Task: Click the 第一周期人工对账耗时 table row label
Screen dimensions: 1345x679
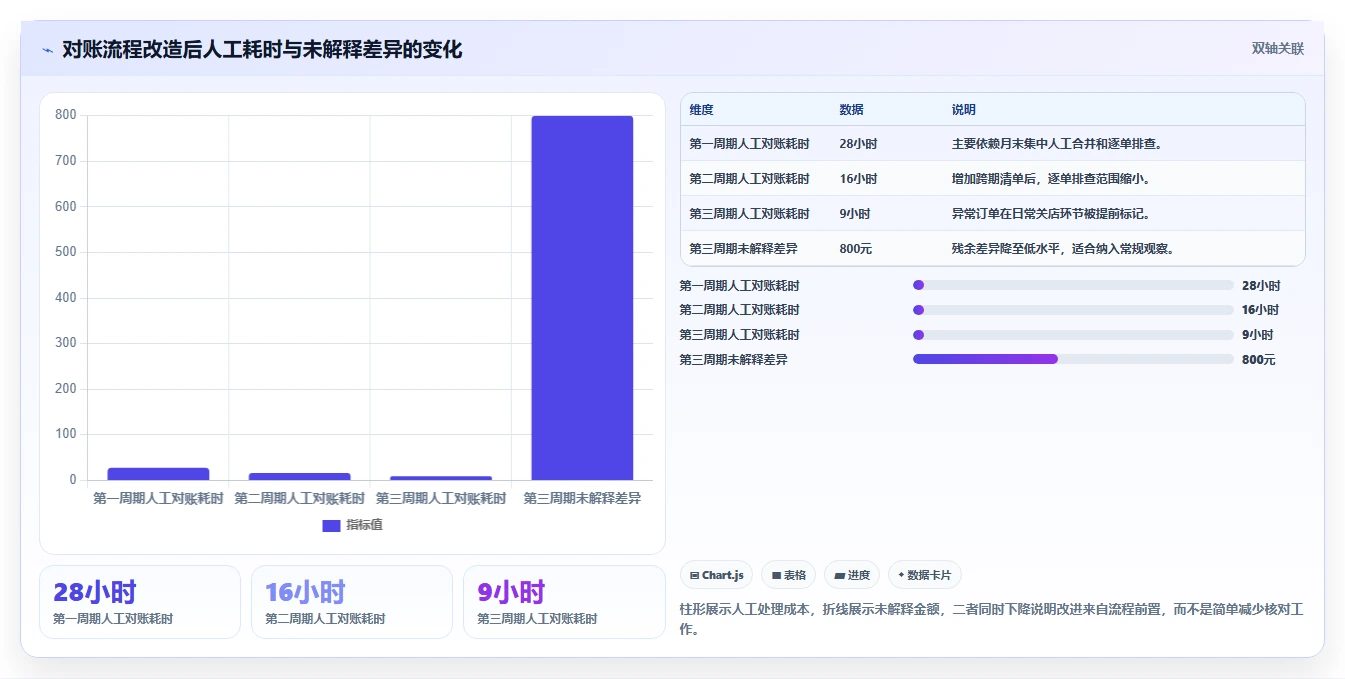Action: 749,144
